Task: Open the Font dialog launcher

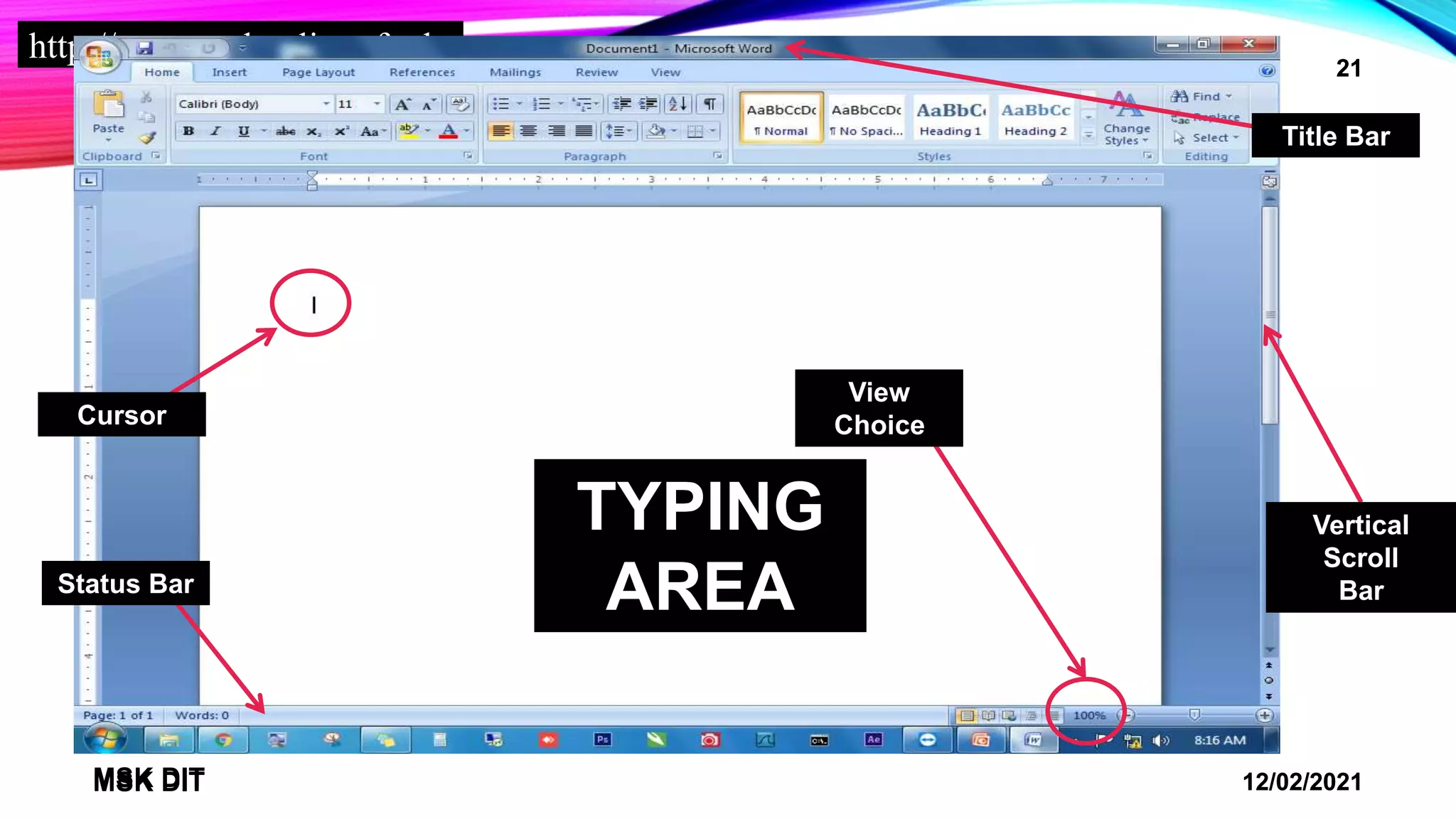Action: click(x=468, y=156)
